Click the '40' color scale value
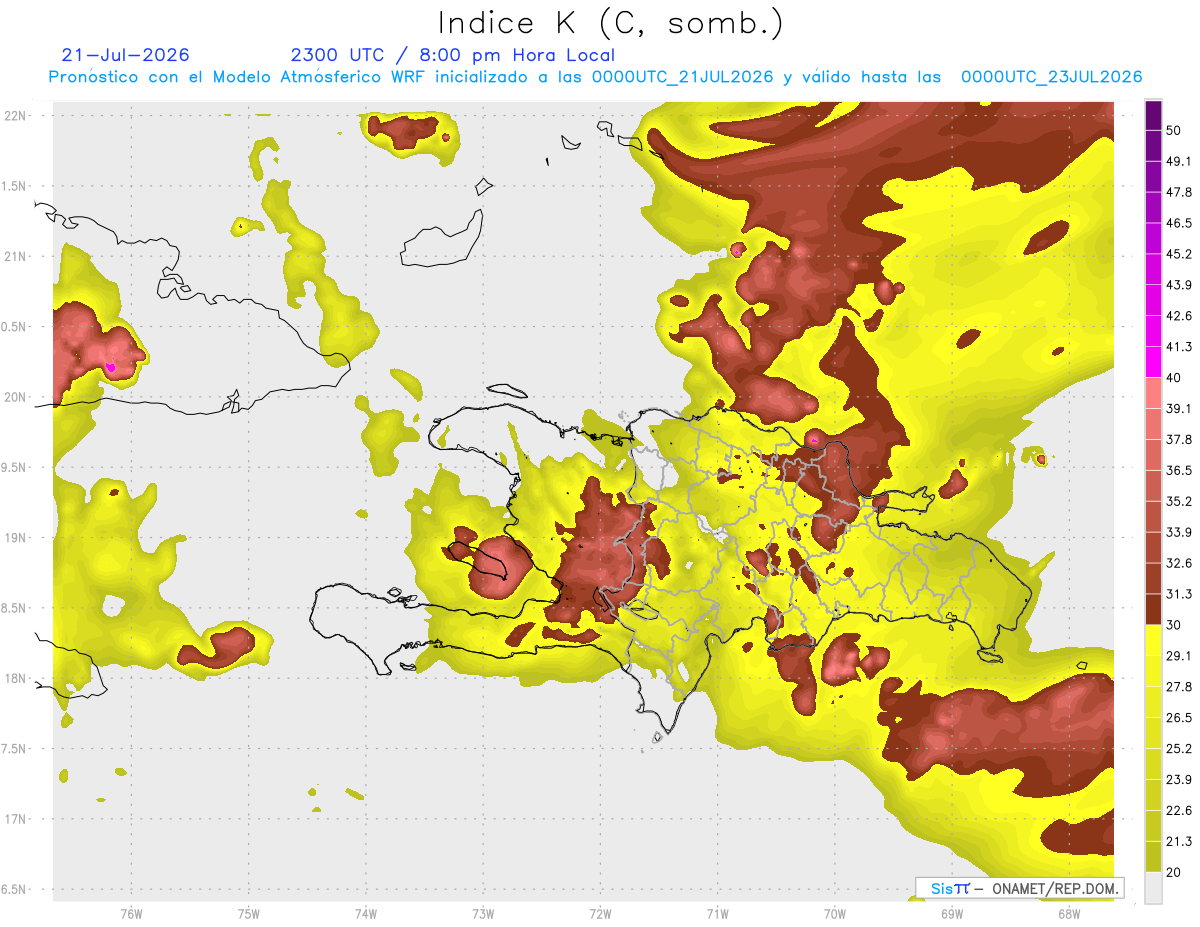This screenshot has width=1200, height=927. point(1175,378)
